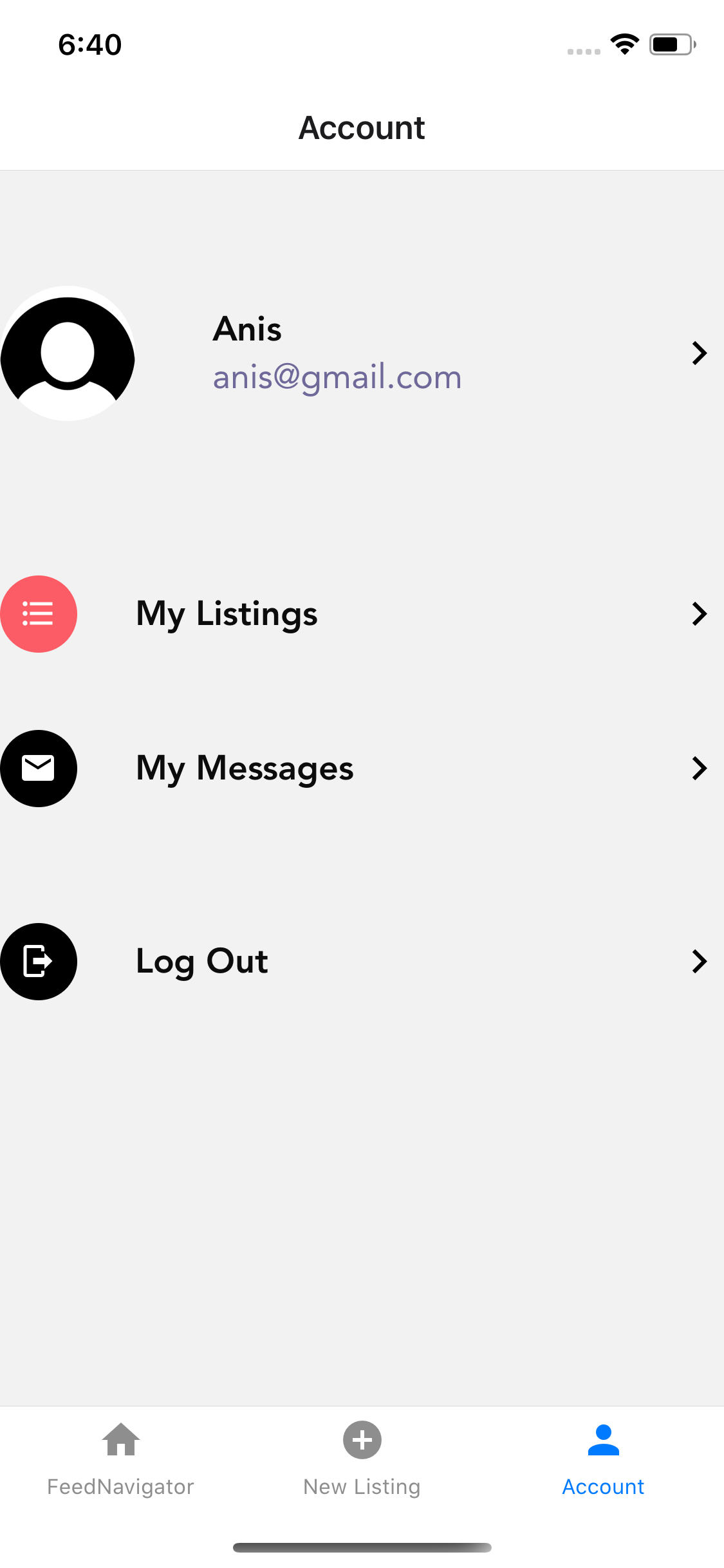Tap the anis@gmail.com email address
The width and height of the screenshot is (724, 1568).
337,377
